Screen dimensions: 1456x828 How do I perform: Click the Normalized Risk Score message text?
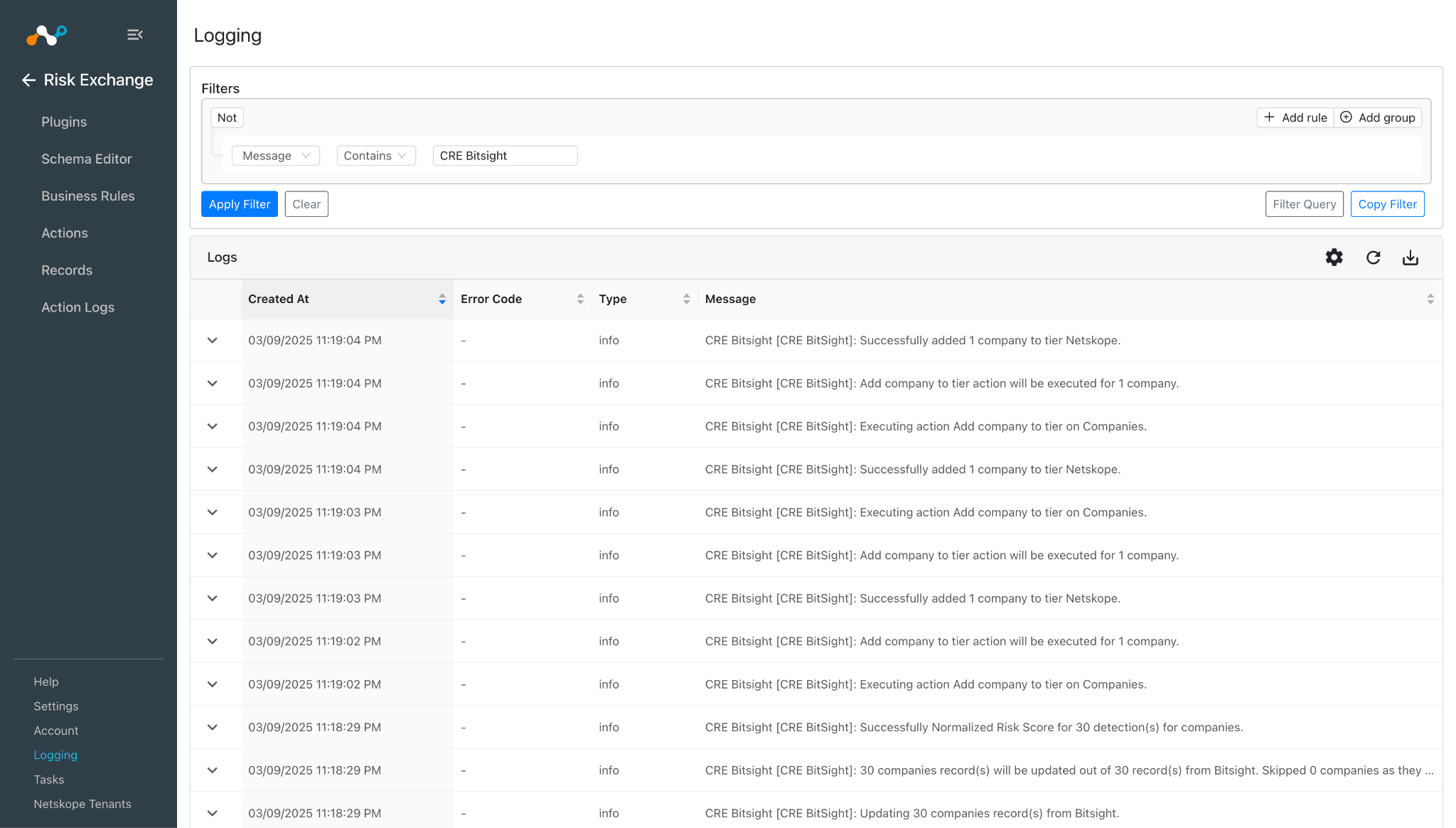tap(974, 728)
